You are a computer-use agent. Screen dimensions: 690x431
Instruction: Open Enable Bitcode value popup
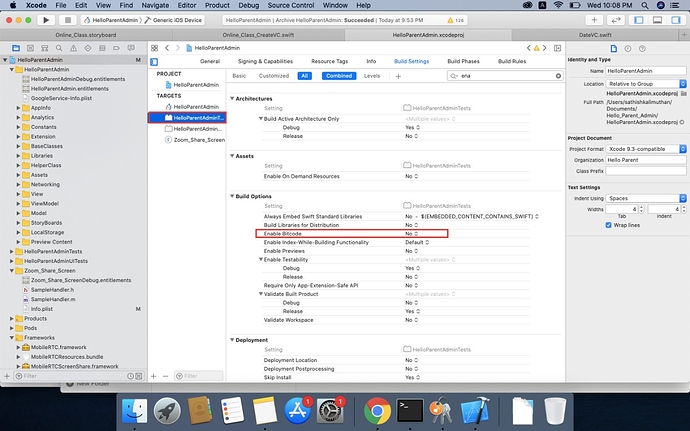[411, 234]
